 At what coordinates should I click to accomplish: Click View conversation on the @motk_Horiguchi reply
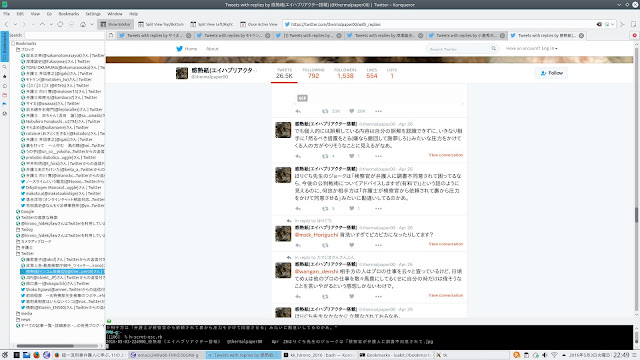pos(446,244)
